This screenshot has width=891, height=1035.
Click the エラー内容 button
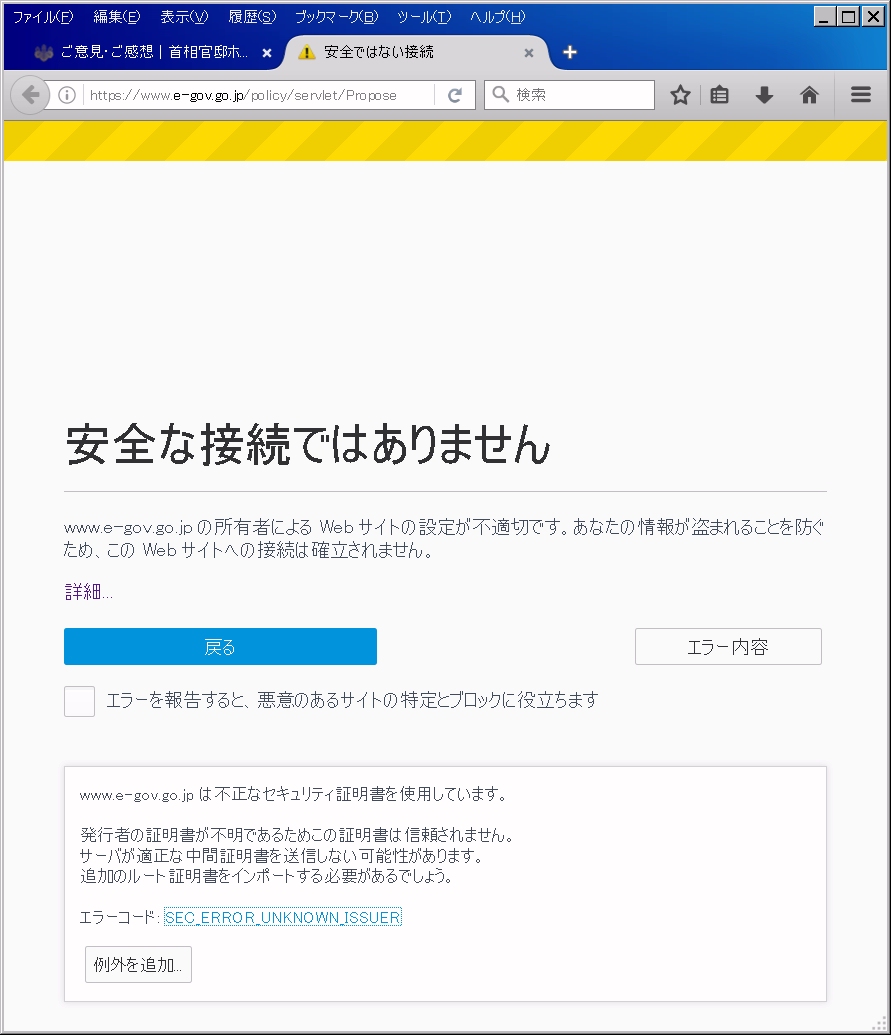728,646
